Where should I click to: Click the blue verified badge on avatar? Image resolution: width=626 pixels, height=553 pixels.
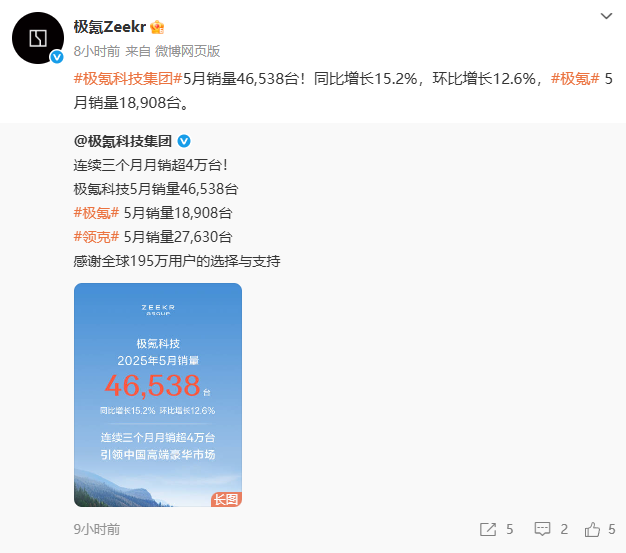[57, 57]
